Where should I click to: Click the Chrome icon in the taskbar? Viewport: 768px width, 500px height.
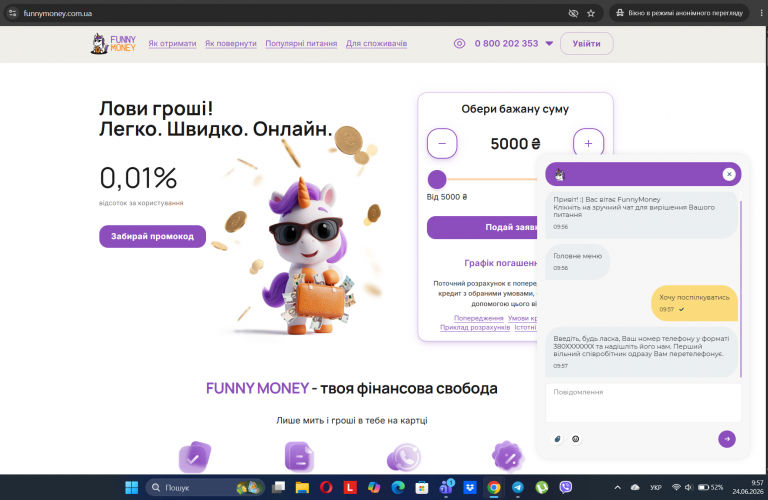tap(494, 487)
